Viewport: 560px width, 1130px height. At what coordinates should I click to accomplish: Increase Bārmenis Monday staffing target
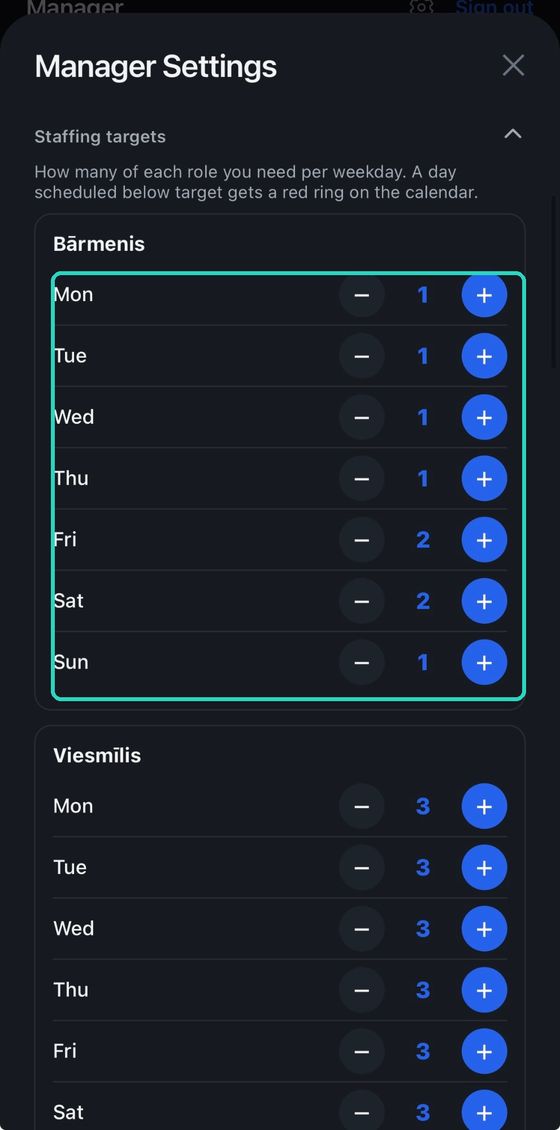tap(484, 295)
